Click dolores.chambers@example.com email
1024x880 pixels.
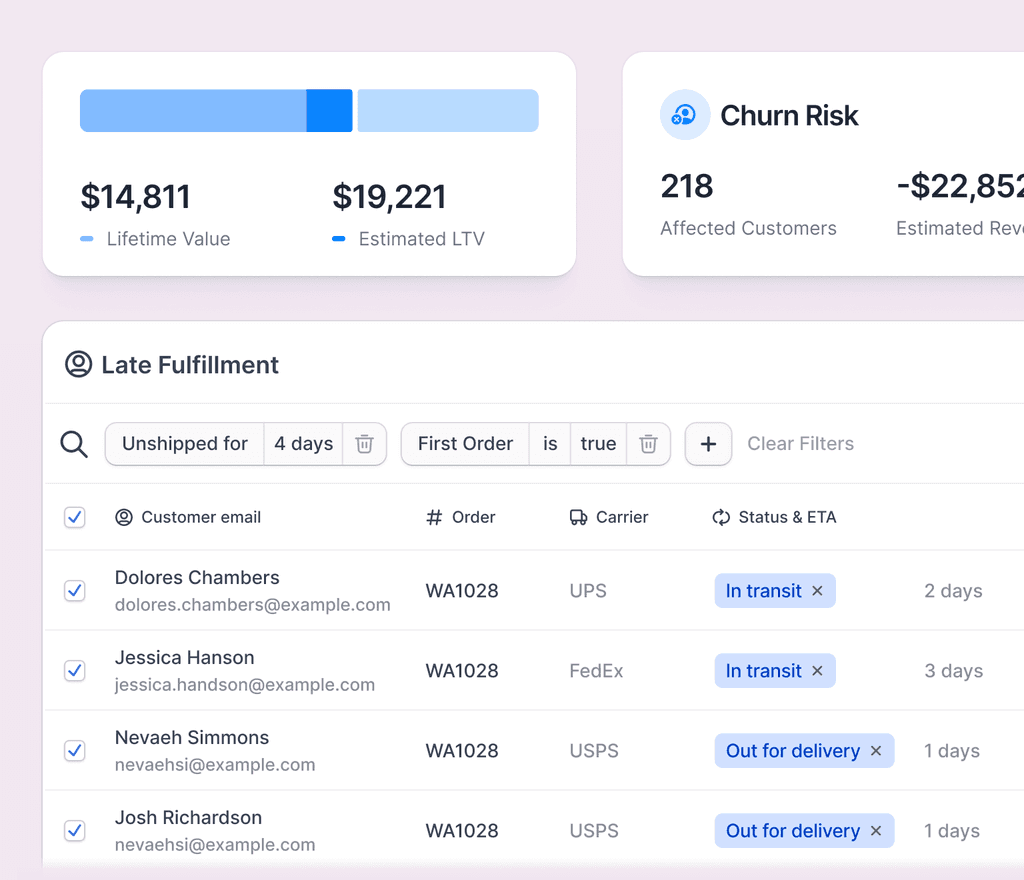(253, 605)
